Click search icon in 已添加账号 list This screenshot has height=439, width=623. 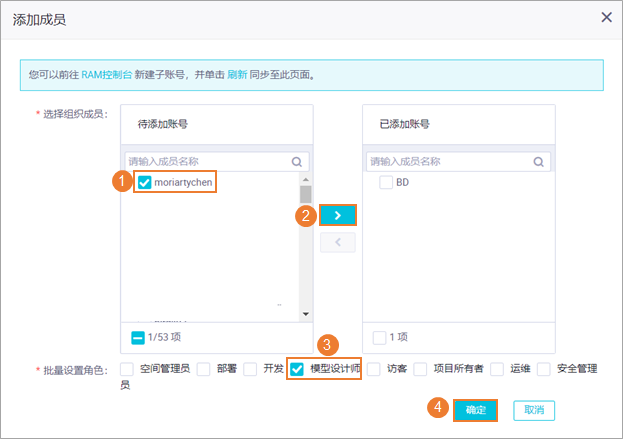click(540, 161)
